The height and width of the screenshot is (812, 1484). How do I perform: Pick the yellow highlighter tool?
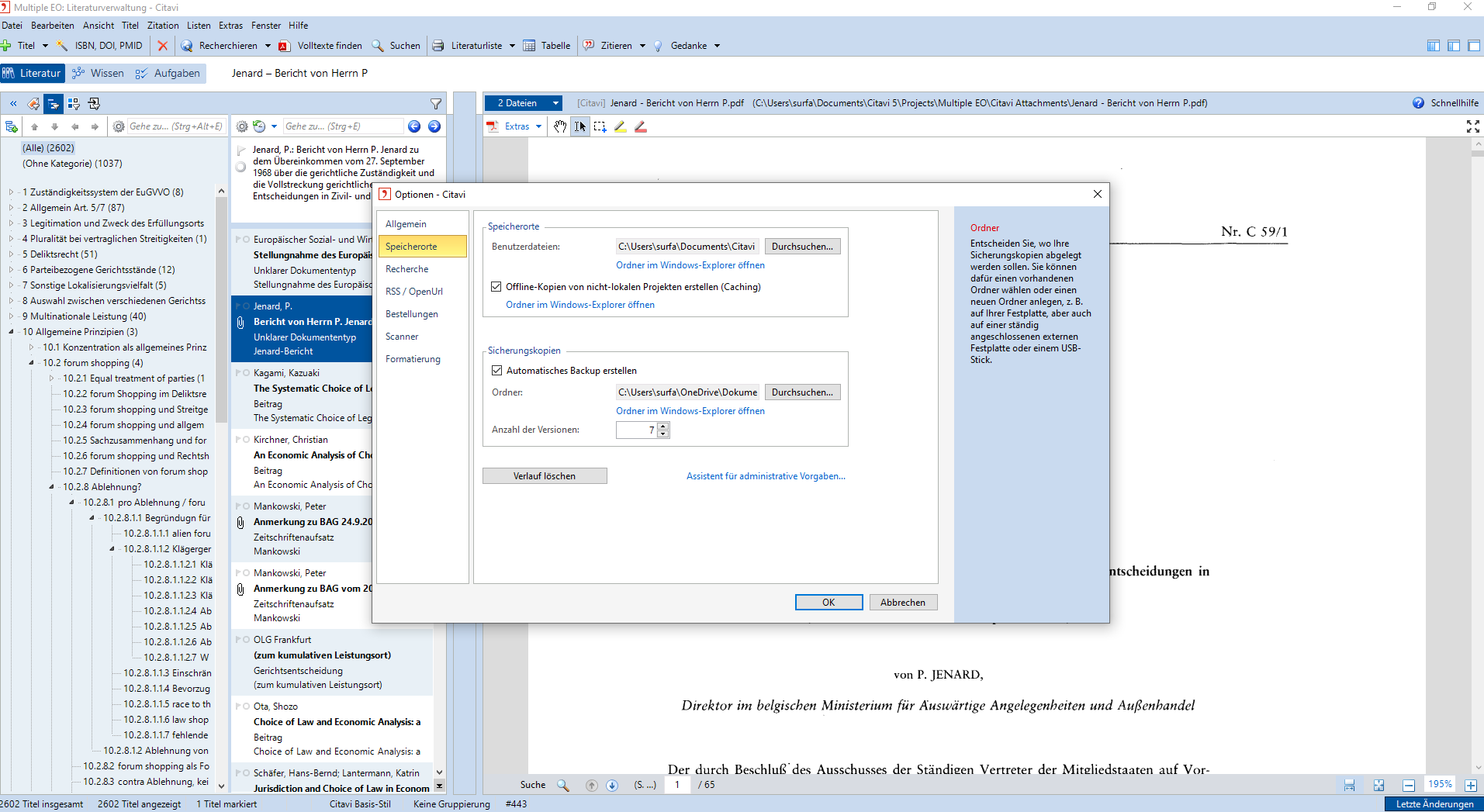tap(620, 126)
